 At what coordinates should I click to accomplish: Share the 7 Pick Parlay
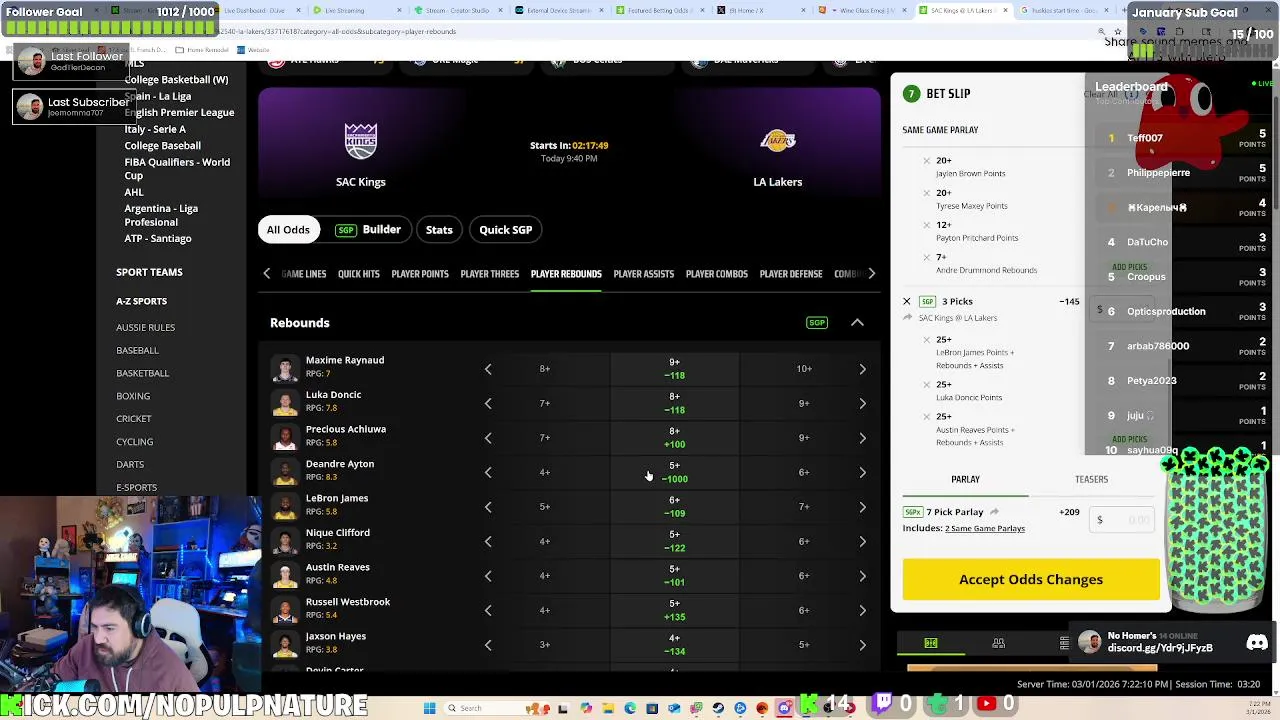pyautogui.click(x=994, y=512)
